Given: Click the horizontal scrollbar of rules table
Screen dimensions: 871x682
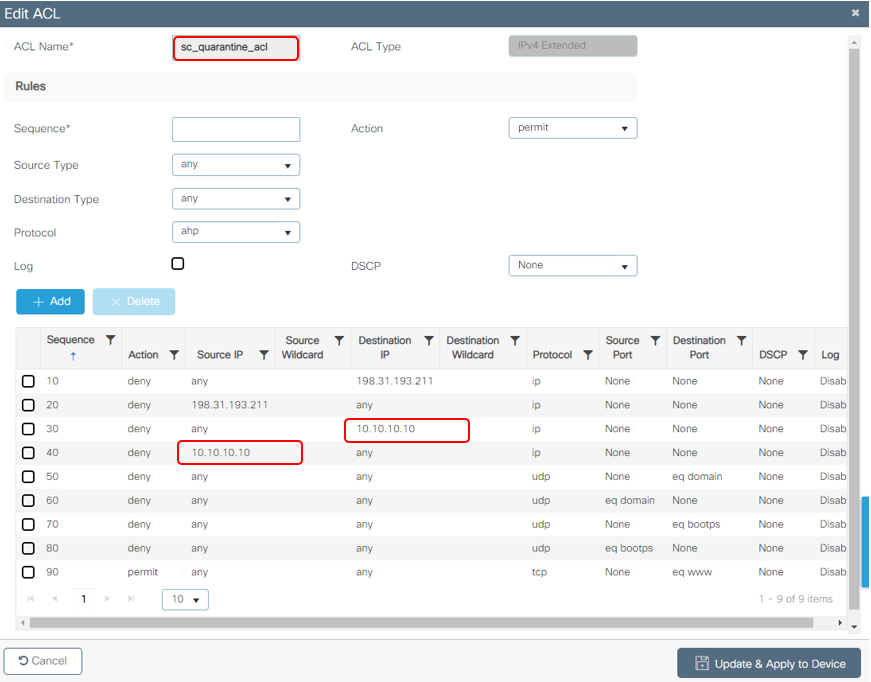Looking at the screenshot, I should (x=421, y=623).
